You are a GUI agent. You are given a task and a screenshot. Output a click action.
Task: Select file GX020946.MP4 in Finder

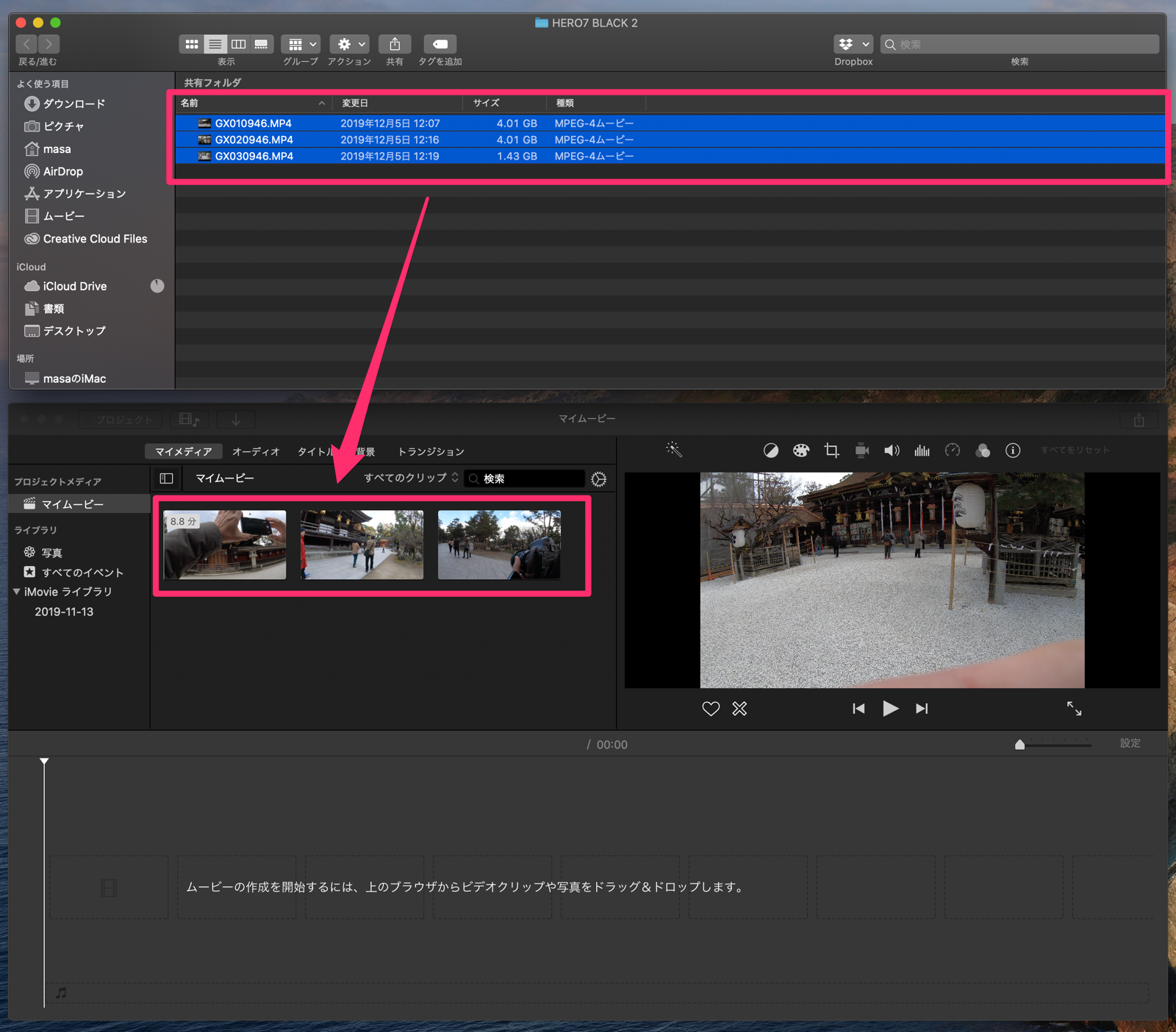click(670, 140)
